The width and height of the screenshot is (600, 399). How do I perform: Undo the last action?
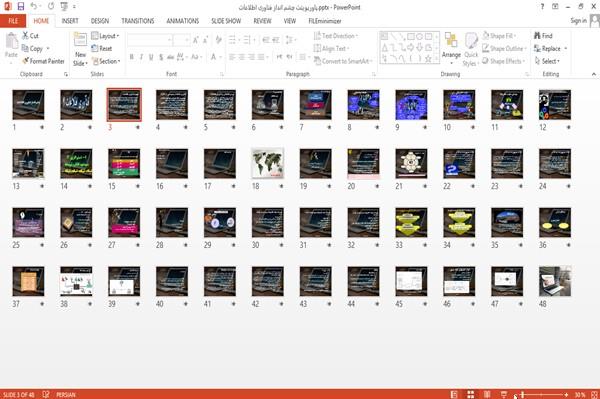click(x=34, y=7)
